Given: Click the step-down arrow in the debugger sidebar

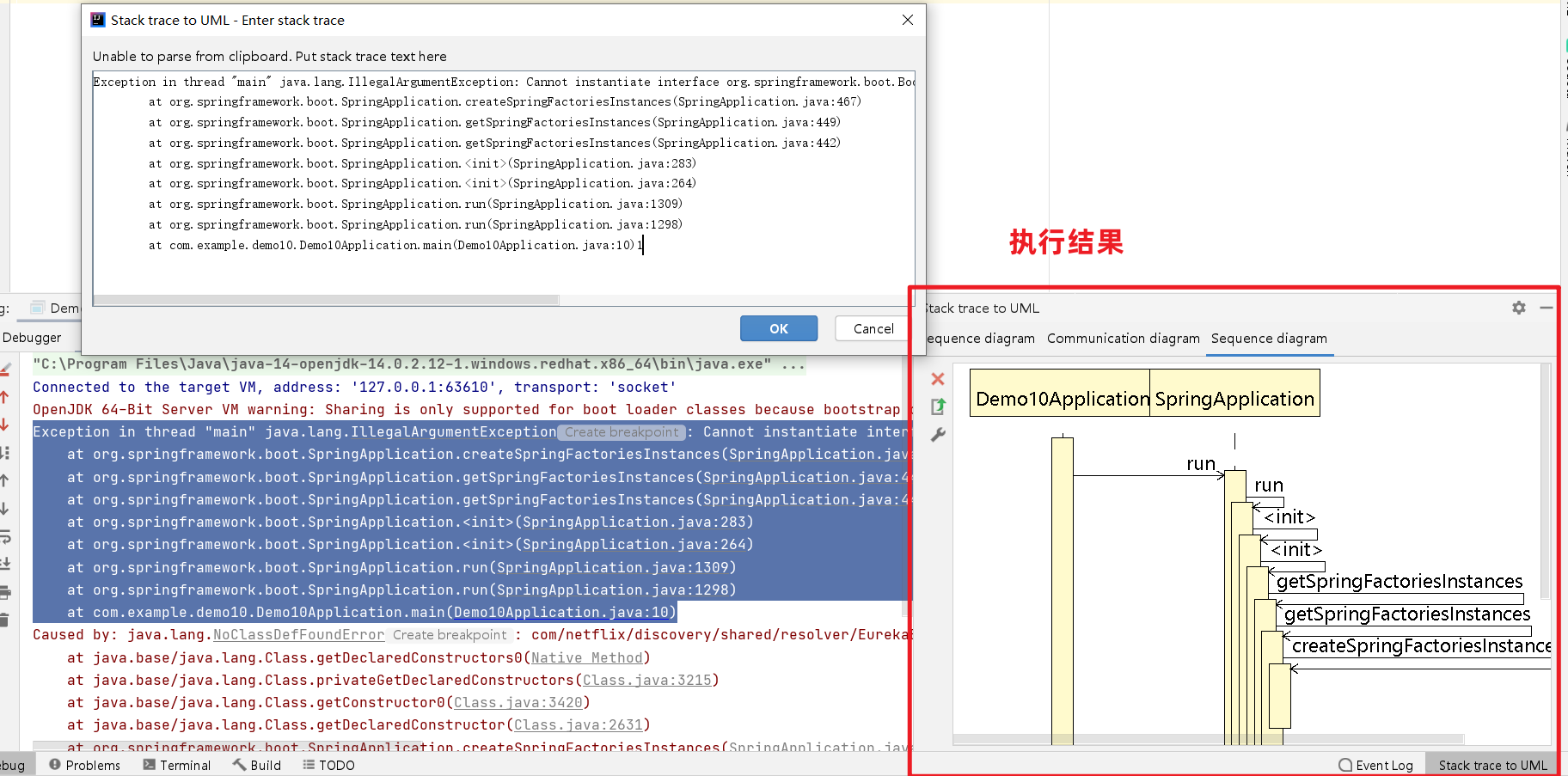Looking at the screenshot, I should click(7, 508).
